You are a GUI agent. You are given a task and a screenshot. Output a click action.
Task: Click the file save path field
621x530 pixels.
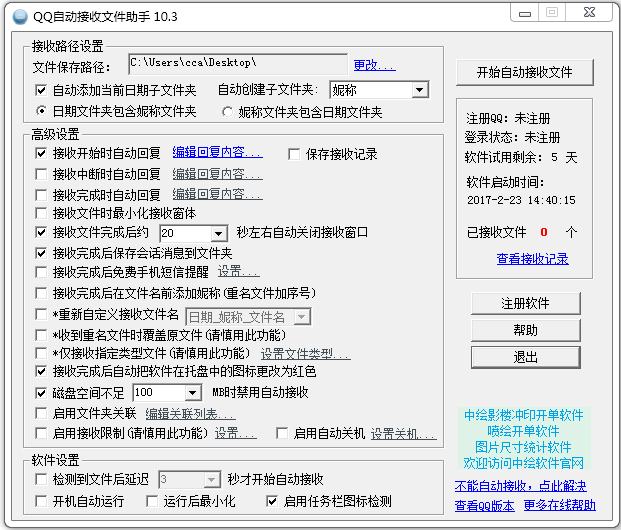click(238, 64)
